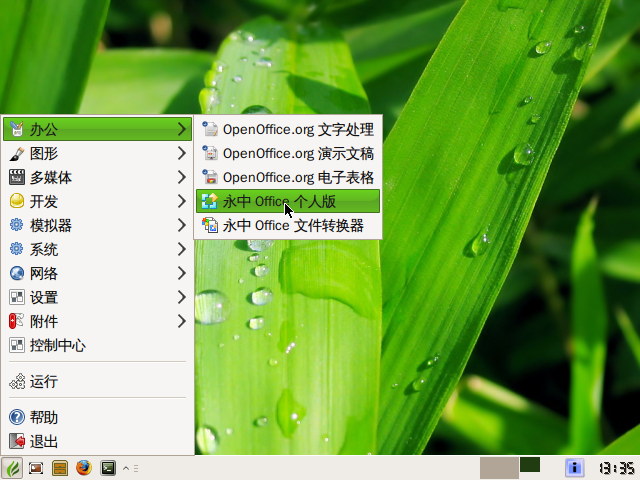Expand the 开发 submenu arrow
Screen dimensions: 640x480
[x=182, y=201]
